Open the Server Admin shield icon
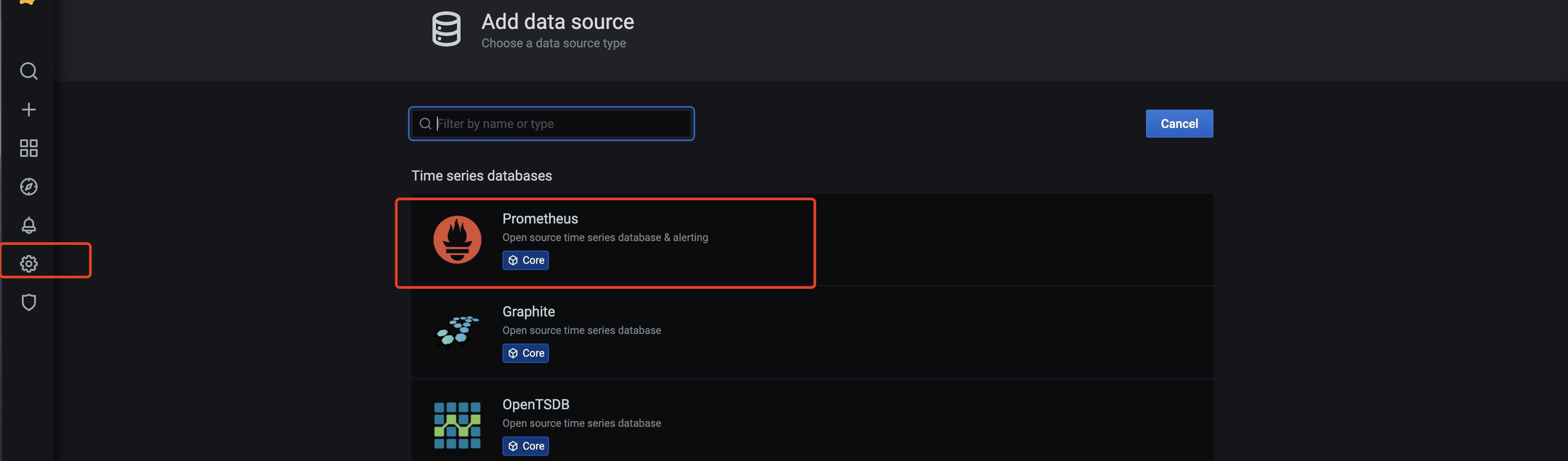The height and width of the screenshot is (461, 1568). coord(28,302)
